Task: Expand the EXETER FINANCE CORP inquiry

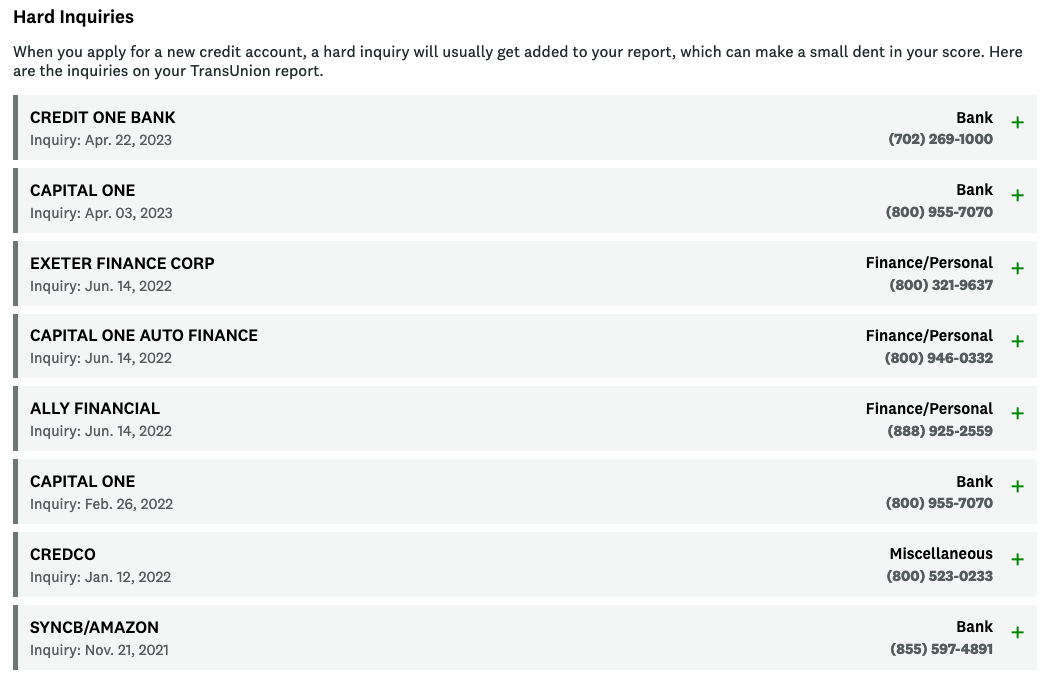Action: (x=1017, y=268)
